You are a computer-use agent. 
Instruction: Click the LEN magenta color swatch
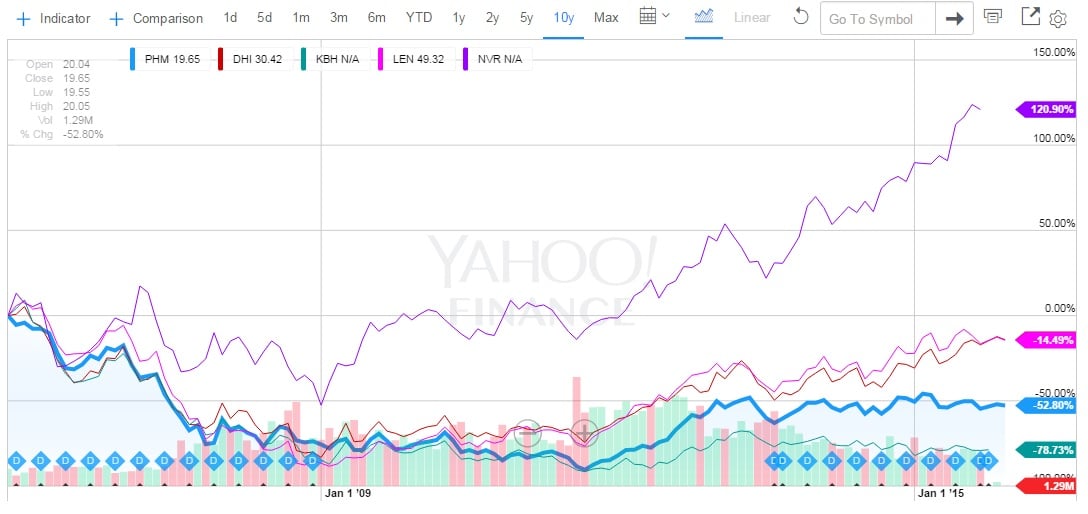pyautogui.click(x=385, y=59)
